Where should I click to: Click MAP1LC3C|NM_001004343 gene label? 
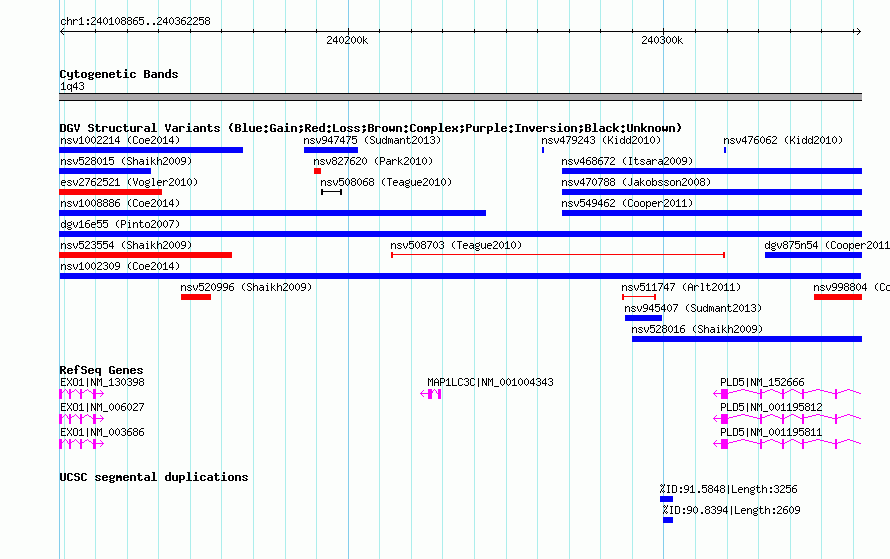click(x=490, y=383)
